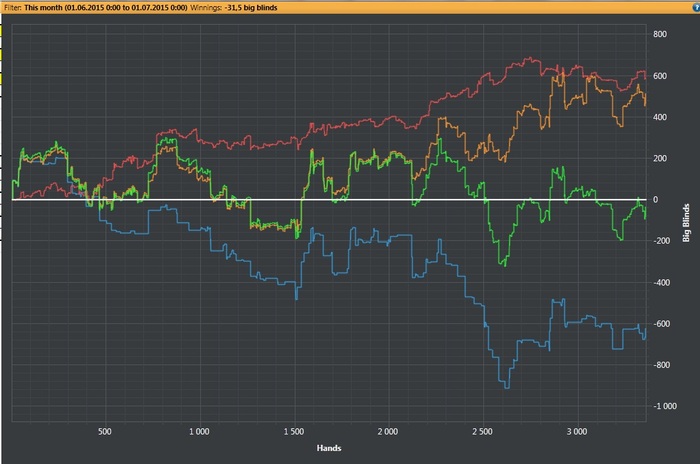Click the "600" tick on the Big Blinds axis
The height and width of the screenshot is (464, 700).
click(x=660, y=76)
